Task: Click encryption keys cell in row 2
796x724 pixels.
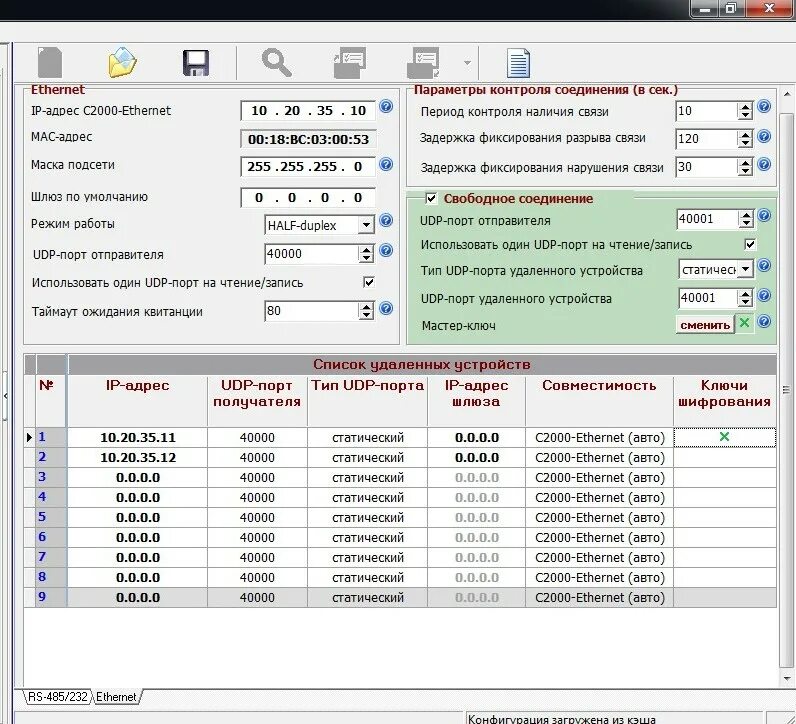Action: click(724, 457)
